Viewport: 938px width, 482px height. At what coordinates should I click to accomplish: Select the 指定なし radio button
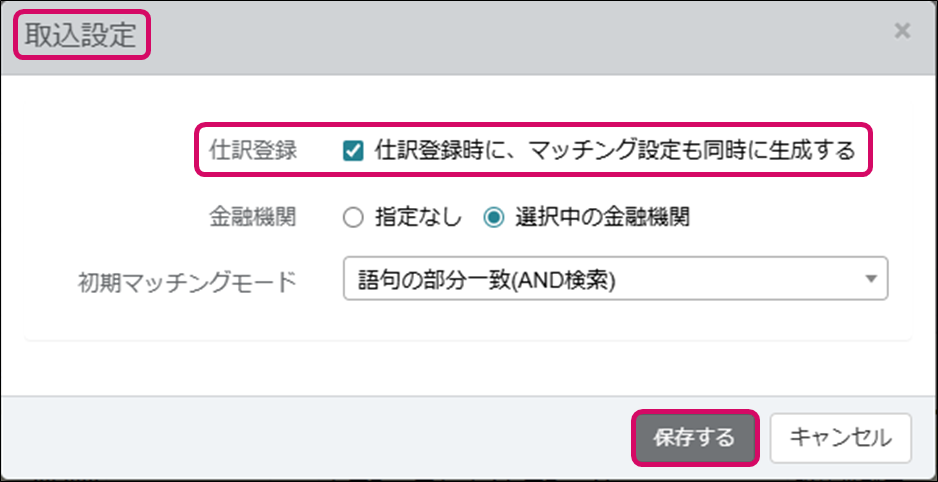click(352, 217)
